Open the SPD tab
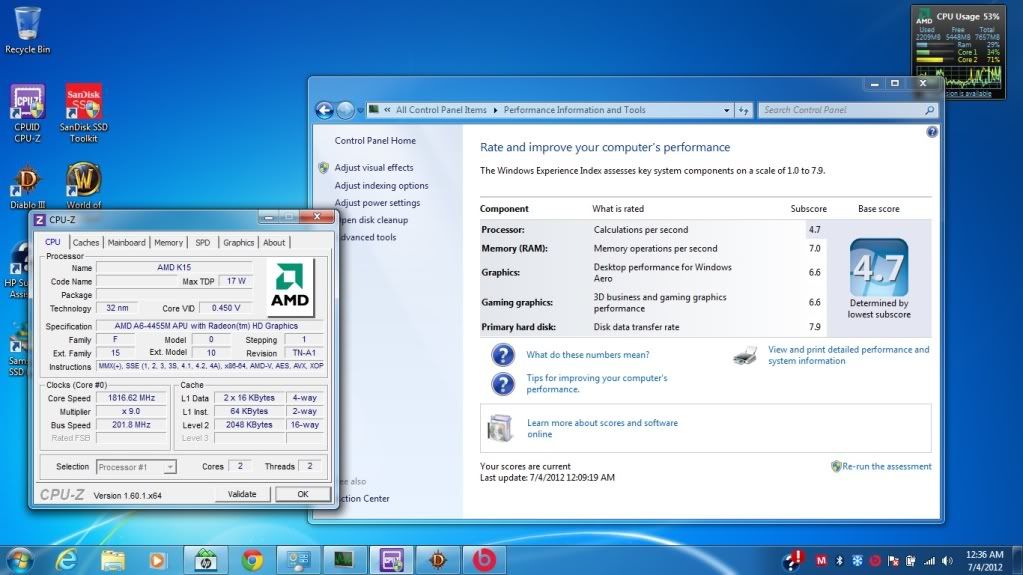Screen dimensions: 1023x575 click(203, 243)
